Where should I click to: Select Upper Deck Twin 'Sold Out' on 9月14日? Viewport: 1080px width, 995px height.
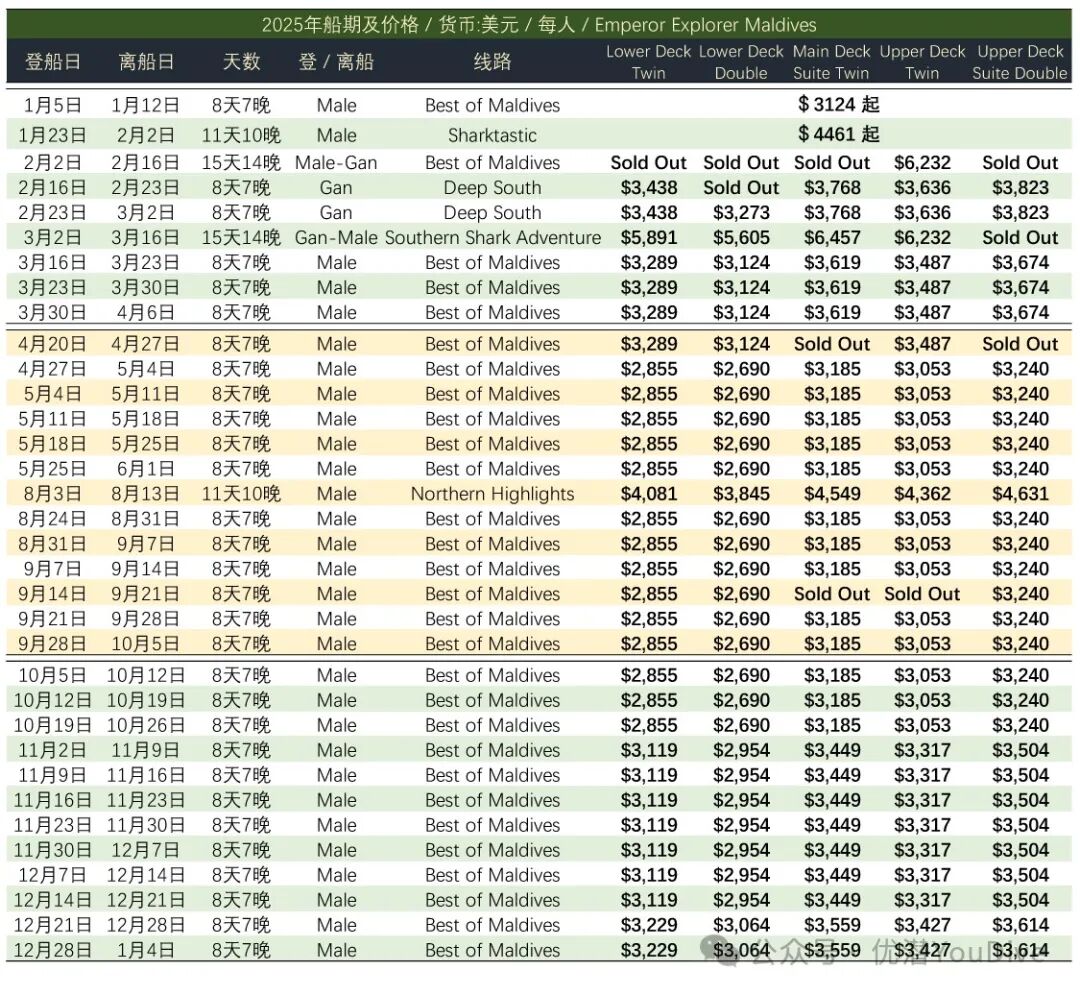pyautogui.click(x=922, y=594)
